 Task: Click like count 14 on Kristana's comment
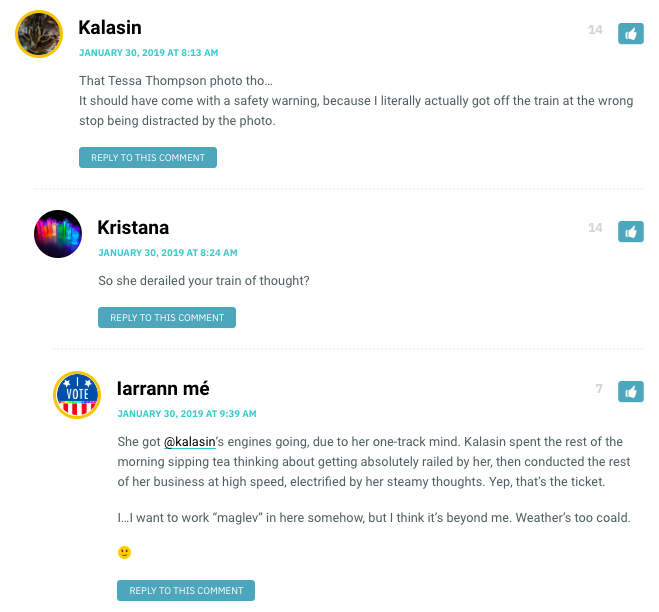[x=595, y=228]
